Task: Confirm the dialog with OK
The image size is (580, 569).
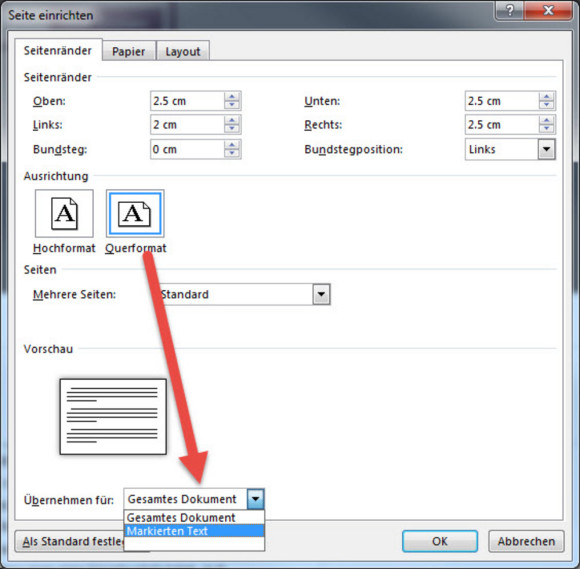Action: click(440, 541)
